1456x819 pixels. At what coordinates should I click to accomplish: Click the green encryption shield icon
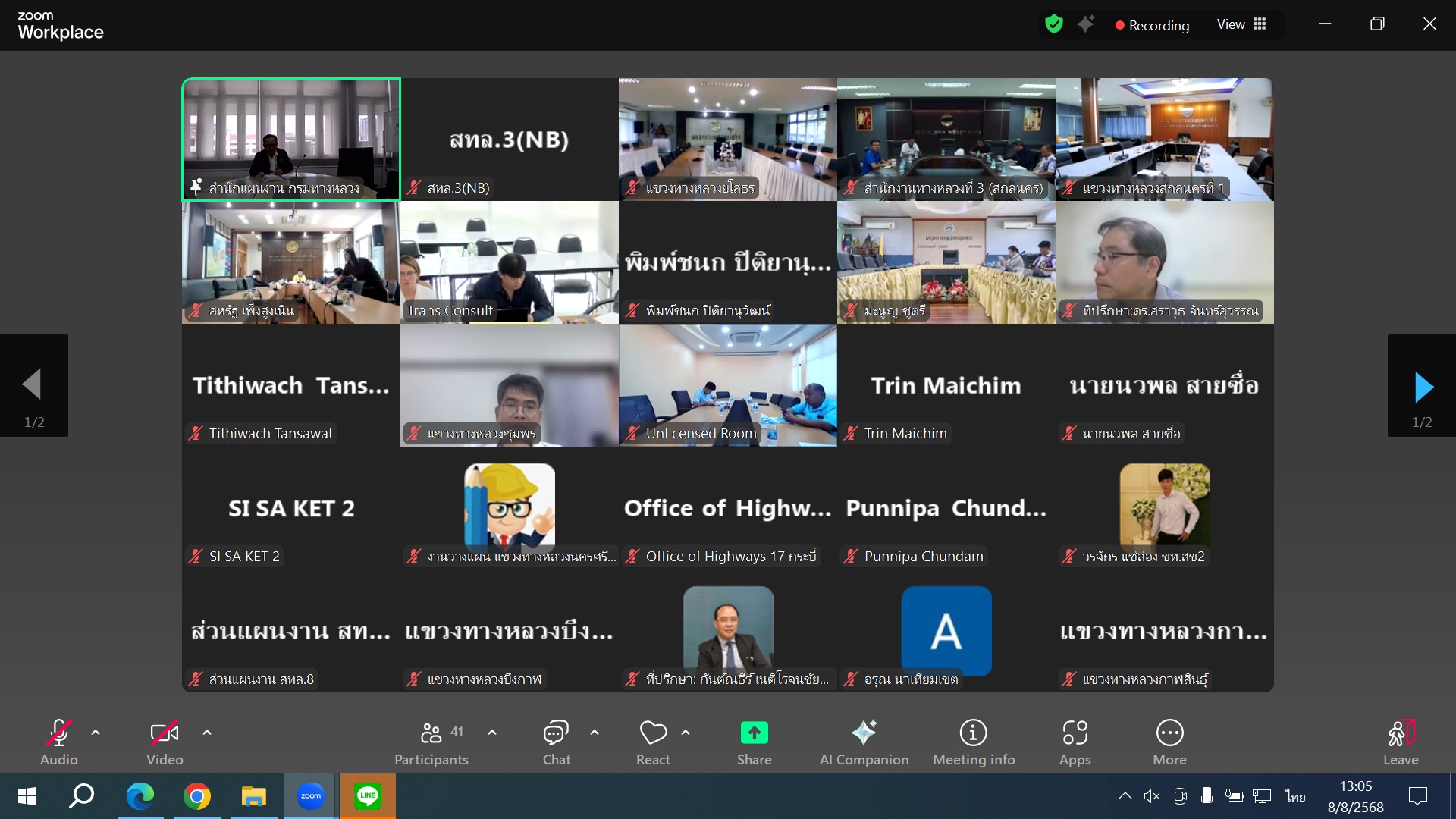point(1053,24)
